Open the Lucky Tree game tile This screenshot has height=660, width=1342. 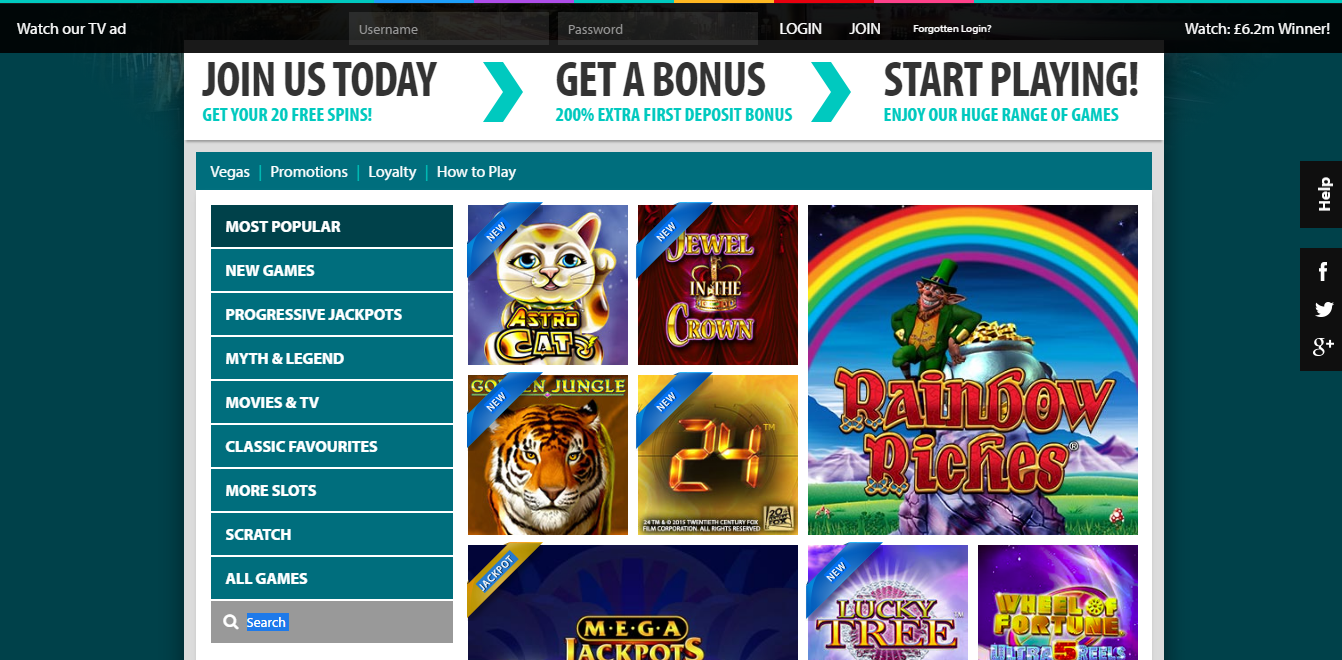888,602
